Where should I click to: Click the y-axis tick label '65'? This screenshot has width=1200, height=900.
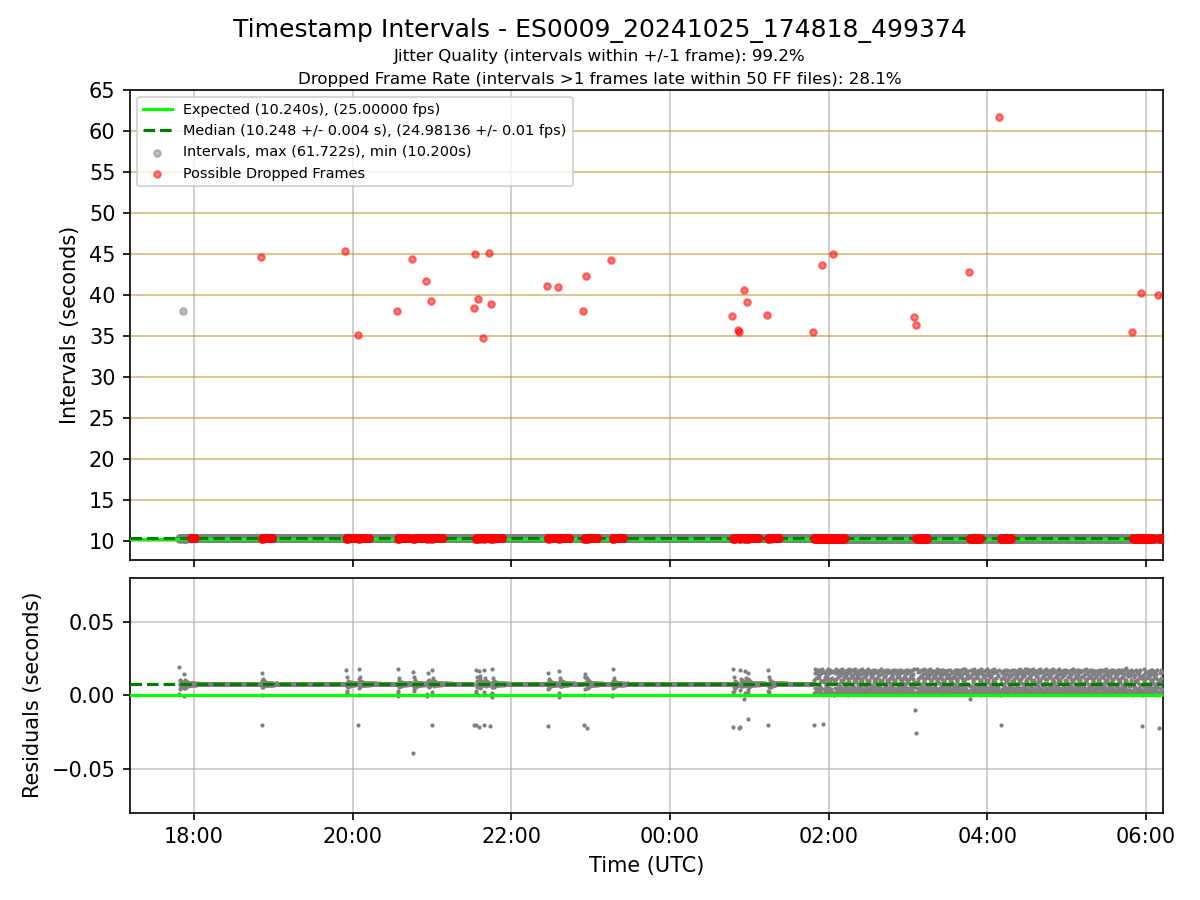pos(103,90)
